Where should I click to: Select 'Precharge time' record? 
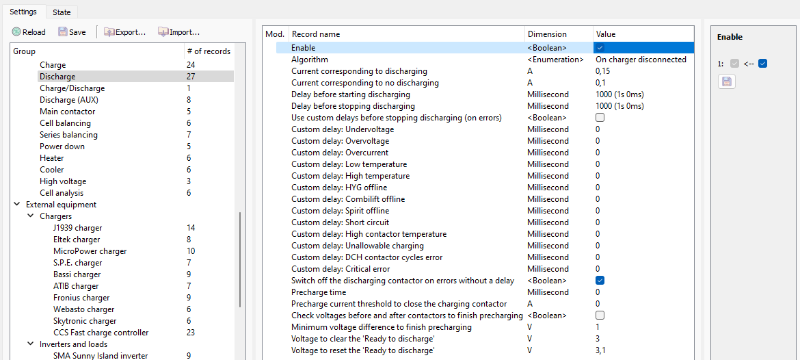point(318,292)
